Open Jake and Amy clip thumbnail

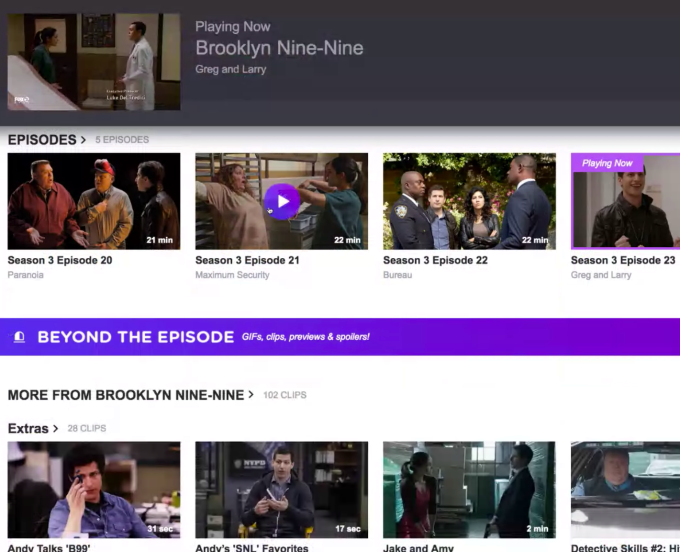(469, 490)
